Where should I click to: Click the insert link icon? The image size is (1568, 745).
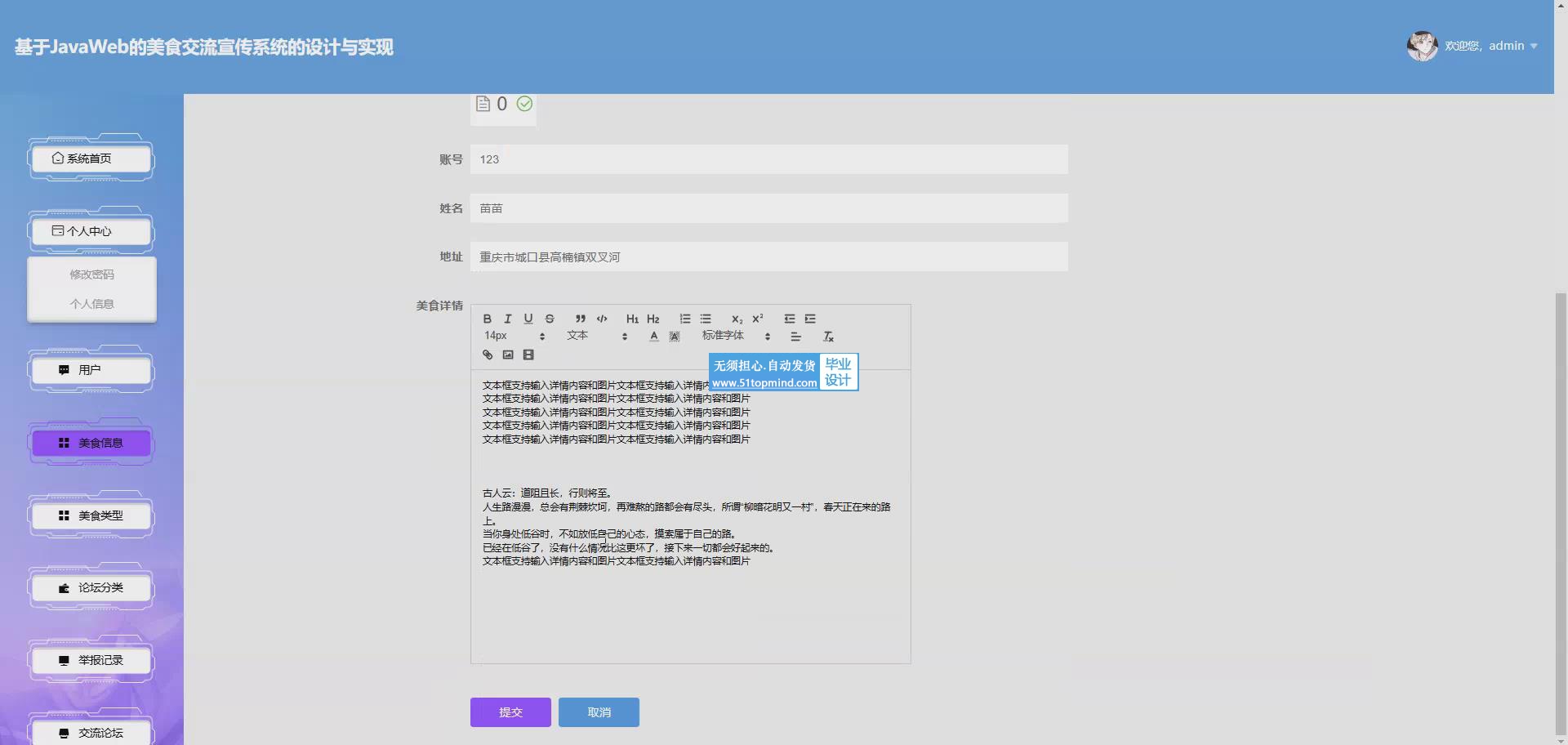click(x=488, y=355)
